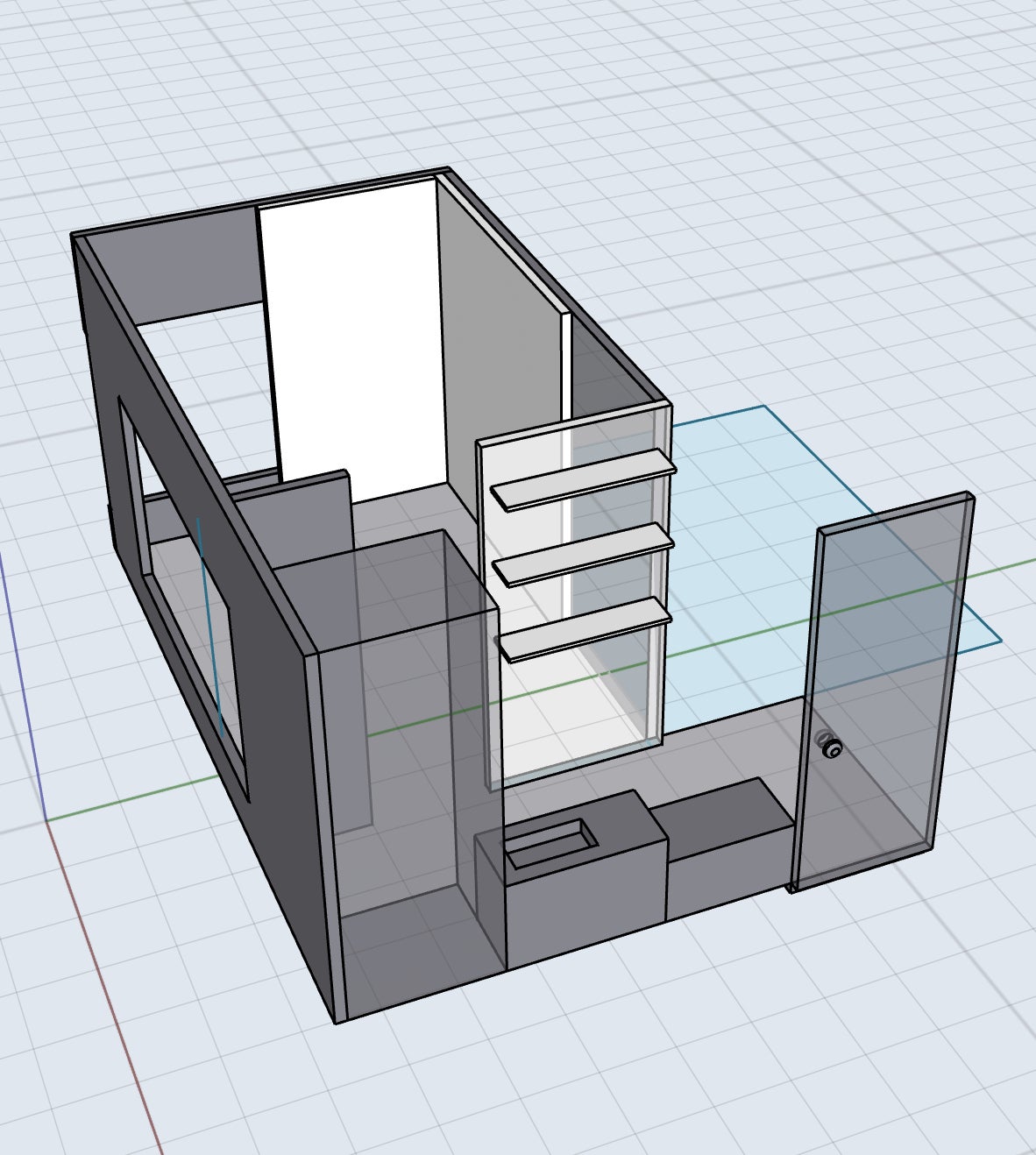Screen dimensions: 1036x1155
Task: Select the interior low partition wall
Action: (311, 517)
